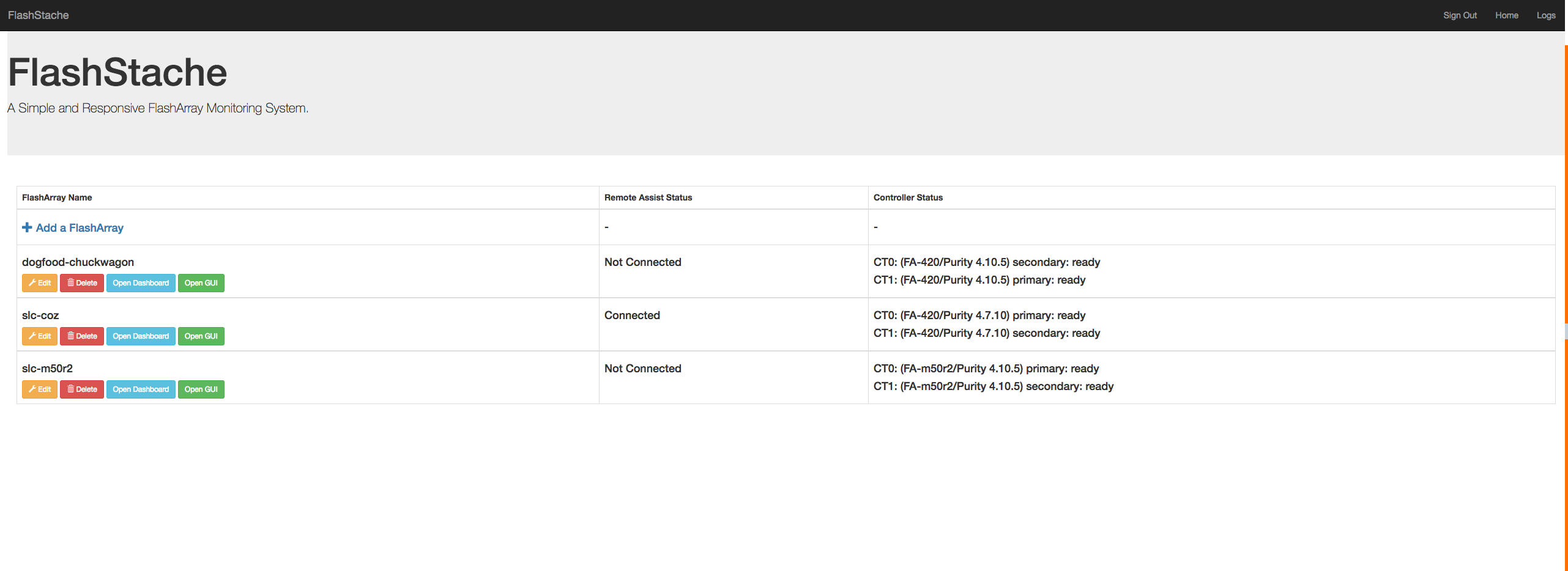Image resolution: width=1568 pixels, height=571 pixels.
Task: Open GUI for slc-m50r2
Action: [x=201, y=389]
